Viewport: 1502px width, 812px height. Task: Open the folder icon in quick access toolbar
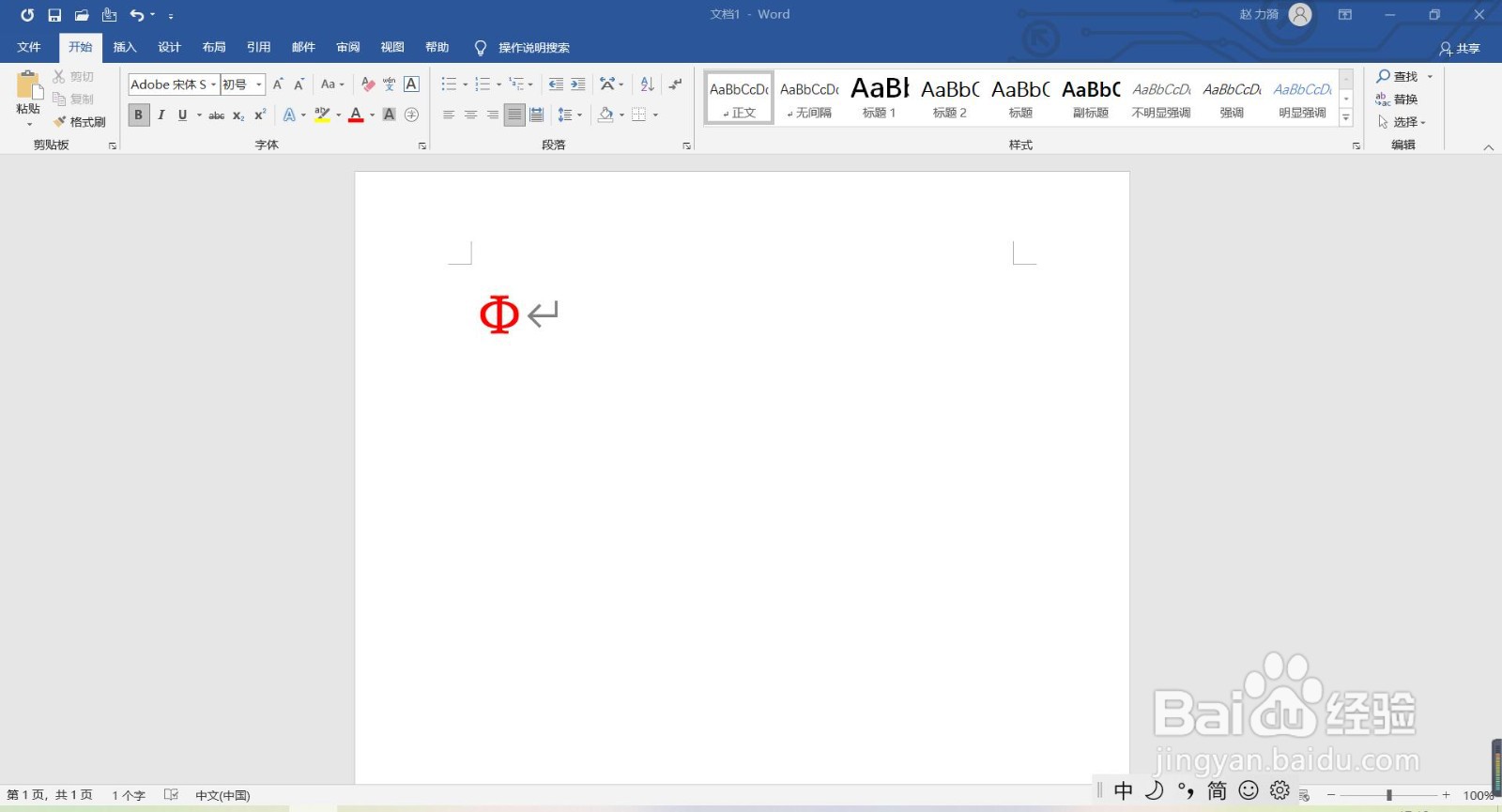click(82, 15)
